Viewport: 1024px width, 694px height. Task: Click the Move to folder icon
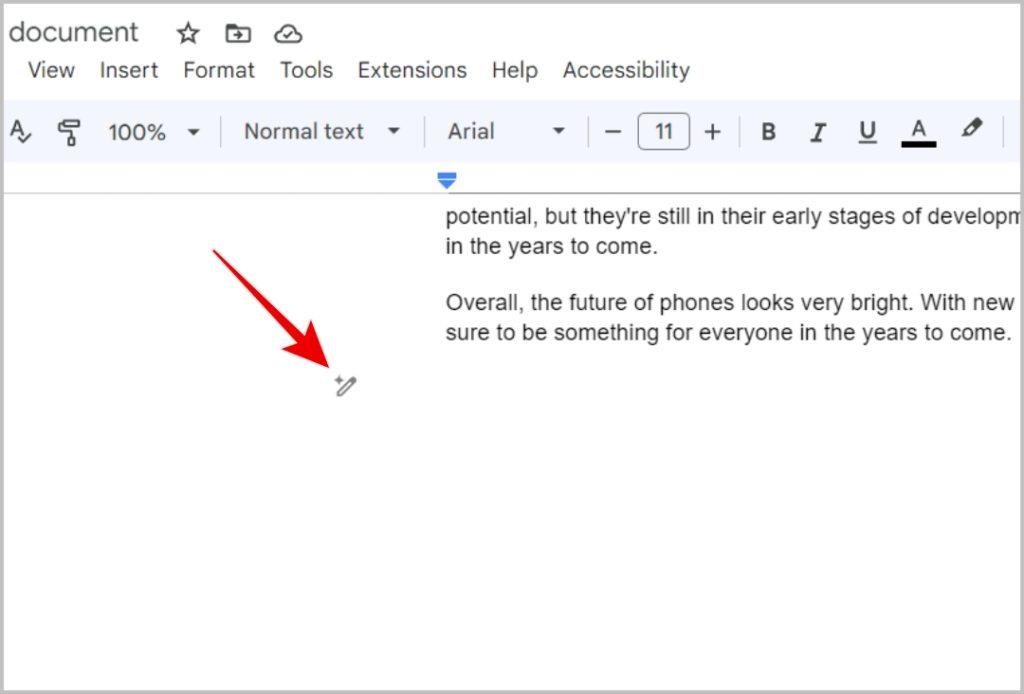click(238, 33)
